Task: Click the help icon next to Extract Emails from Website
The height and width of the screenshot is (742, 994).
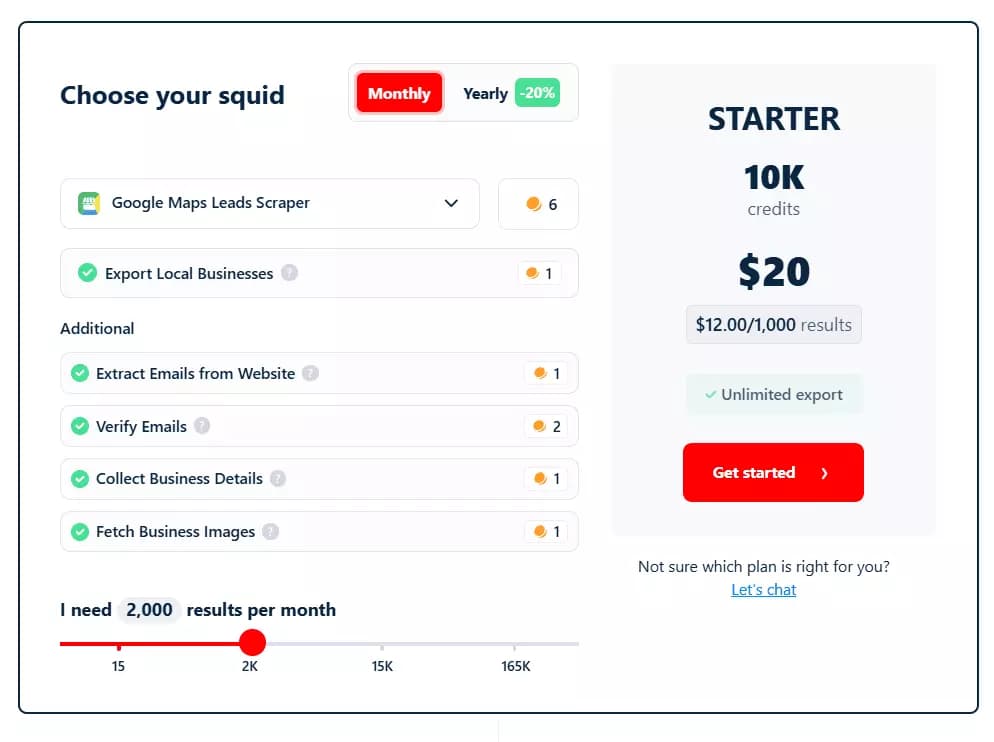Action: pyautogui.click(x=313, y=374)
